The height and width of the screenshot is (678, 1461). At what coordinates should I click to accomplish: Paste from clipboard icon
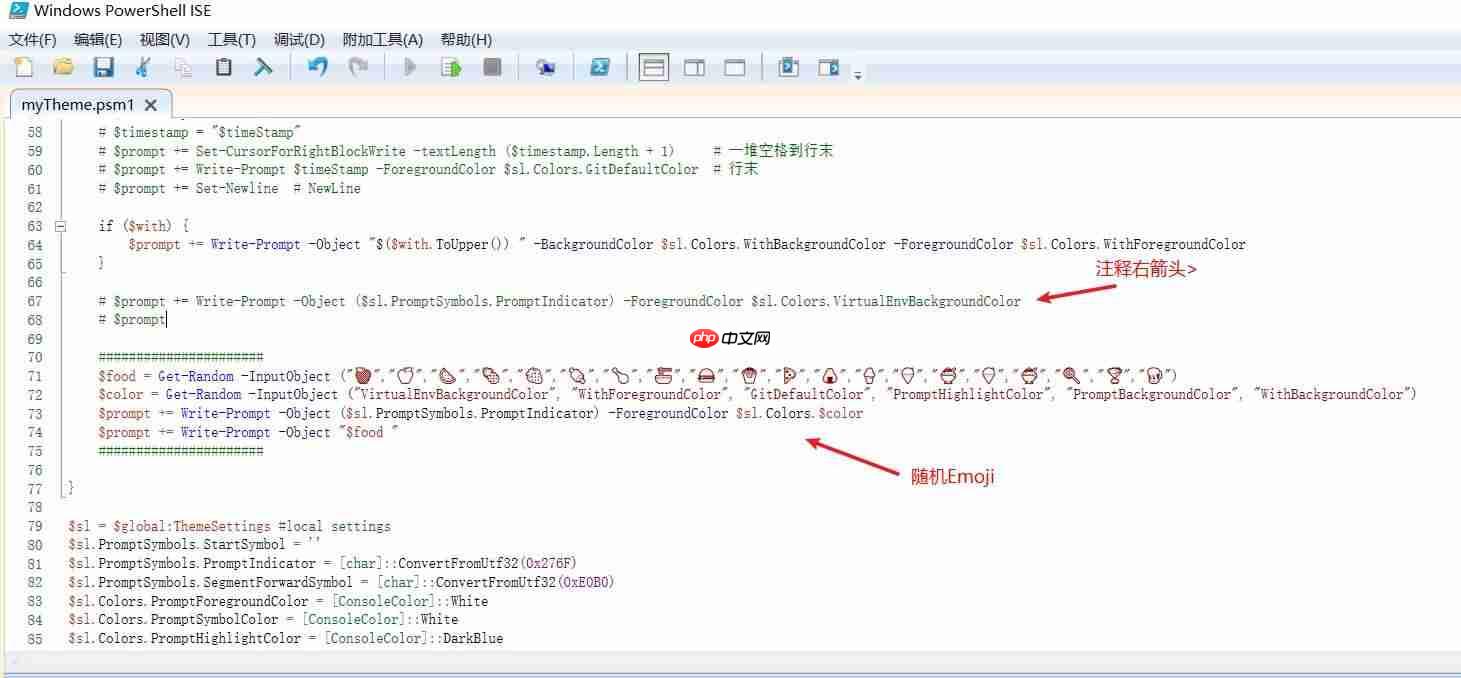coord(224,67)
